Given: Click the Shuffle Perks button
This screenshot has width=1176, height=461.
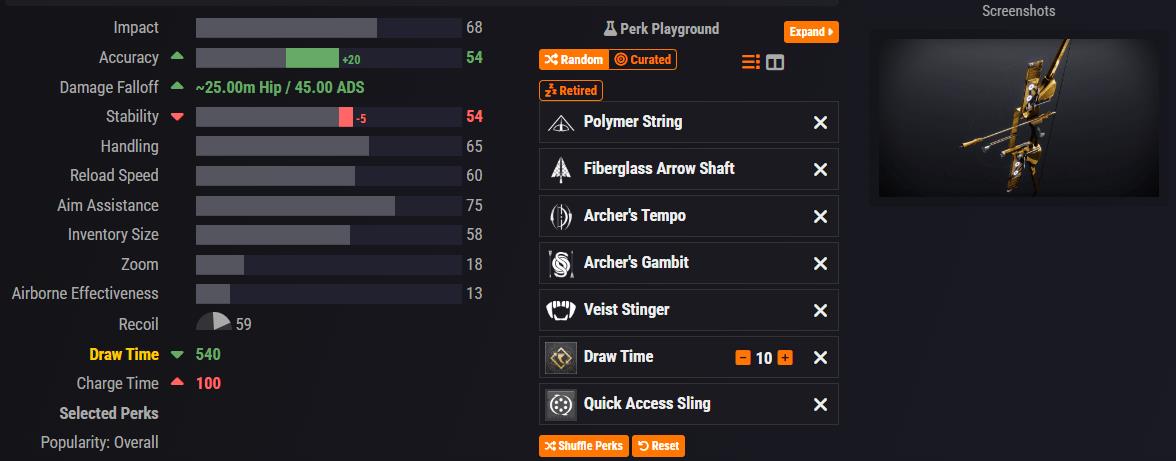Looking at the screenshot, I should (x=584, y=446).
